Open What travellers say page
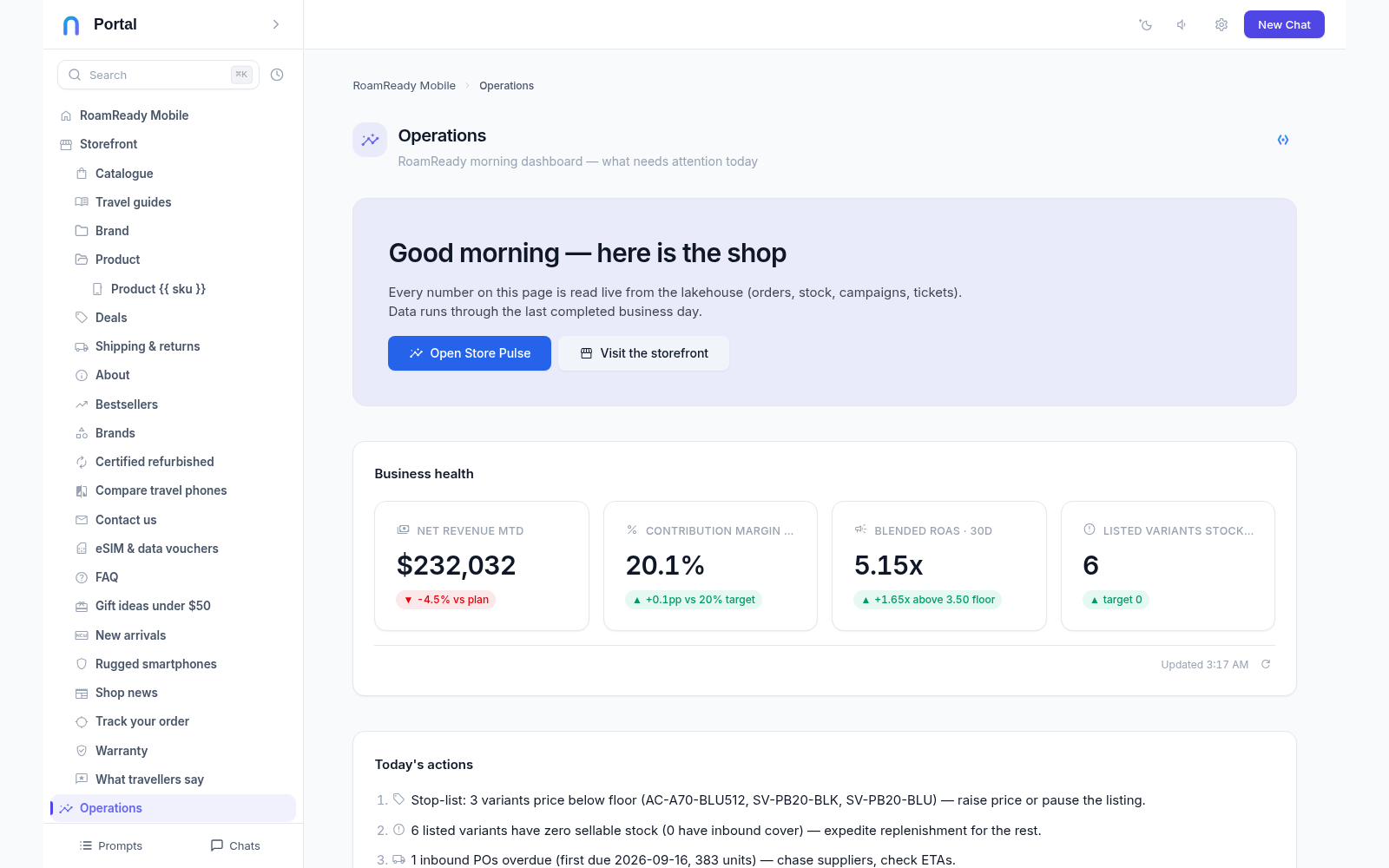The height and width of the screenshot is (868, 1389). pos(181,779)
